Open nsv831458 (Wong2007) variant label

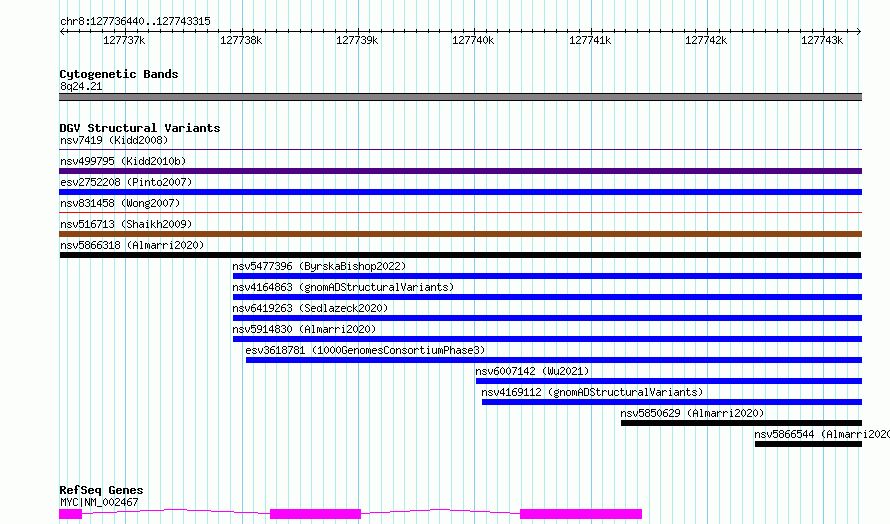[x=120, y=203]
